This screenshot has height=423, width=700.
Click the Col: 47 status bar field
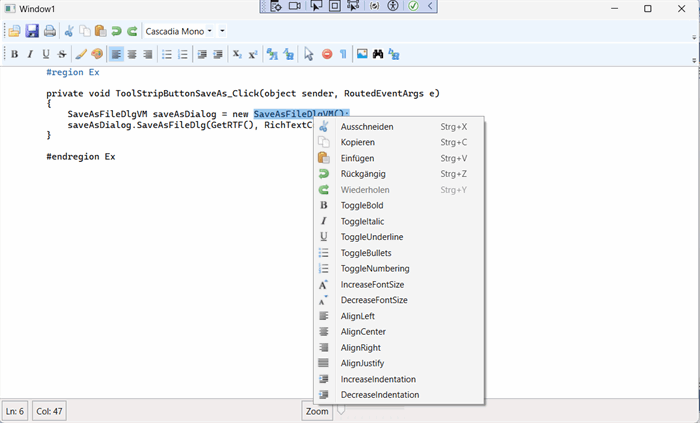(x=49, y=411)
